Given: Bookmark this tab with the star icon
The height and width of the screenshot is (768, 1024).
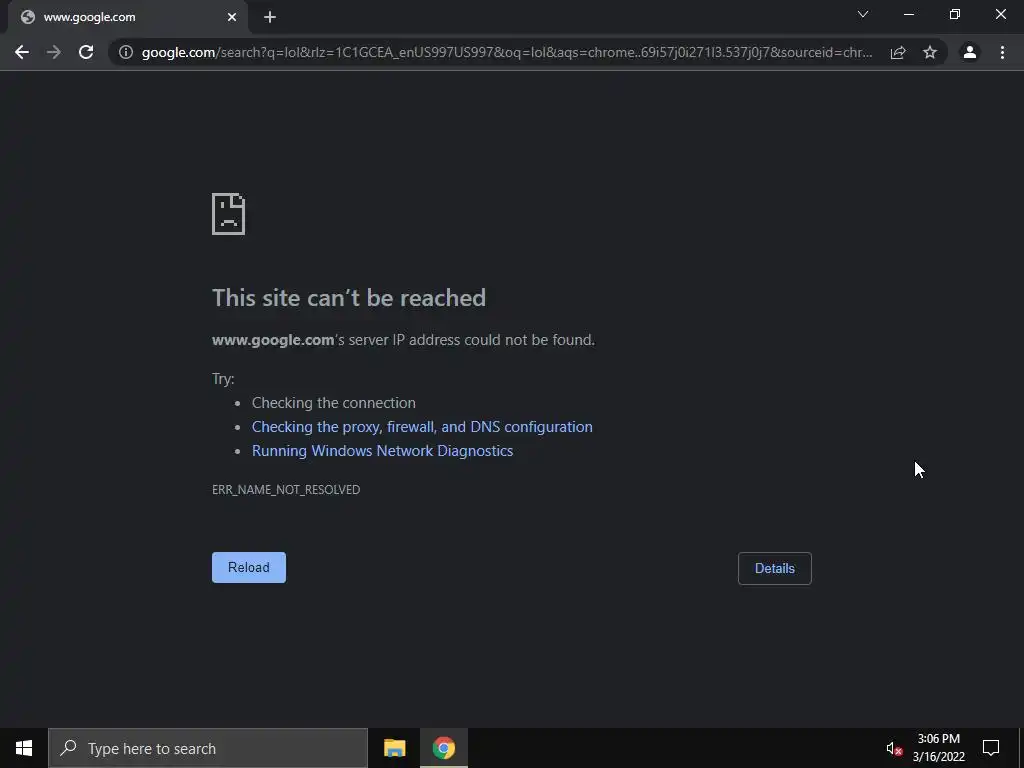Looking at the screenshot, I should point(930,52).
